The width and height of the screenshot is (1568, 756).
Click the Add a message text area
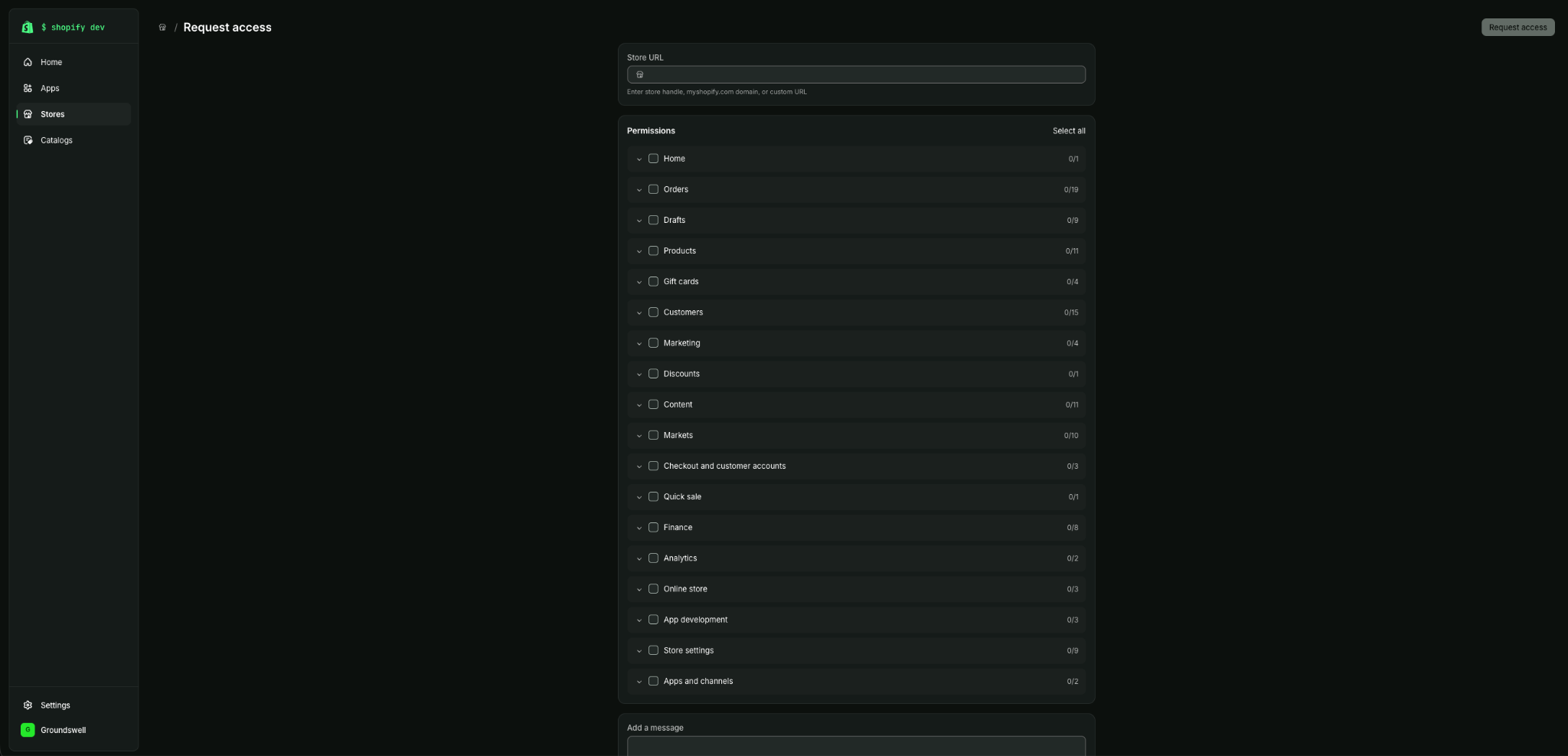click(x=856, y=746)
